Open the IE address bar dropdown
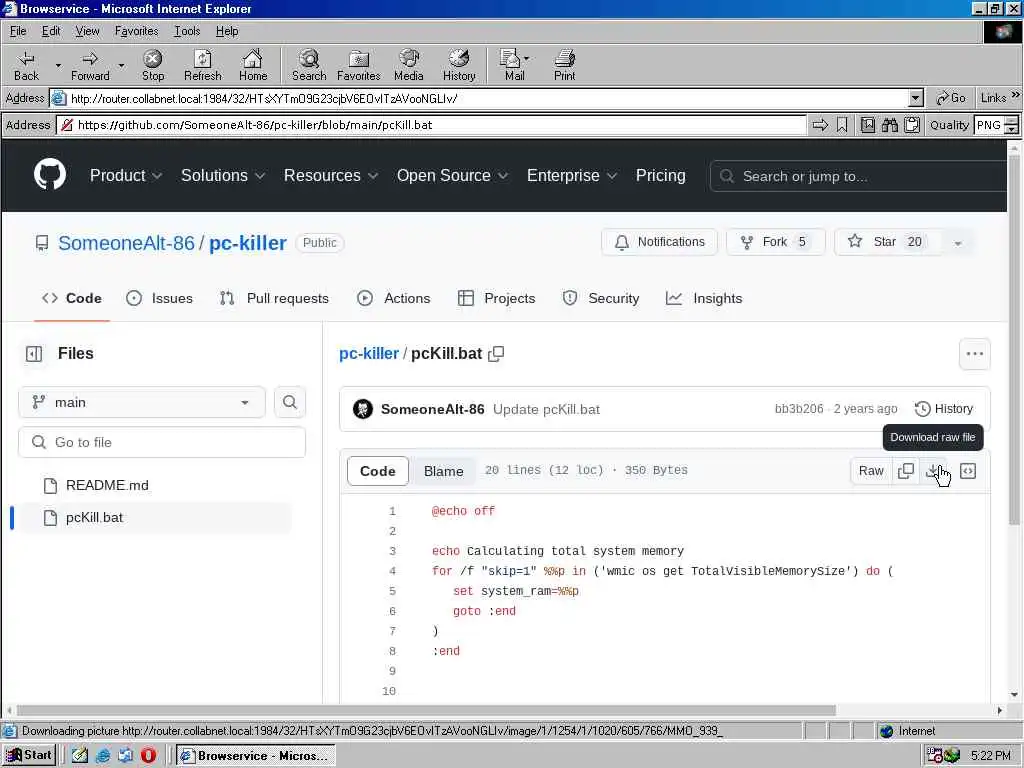Viewport: 1024px width, 768px height. [916, 99]
